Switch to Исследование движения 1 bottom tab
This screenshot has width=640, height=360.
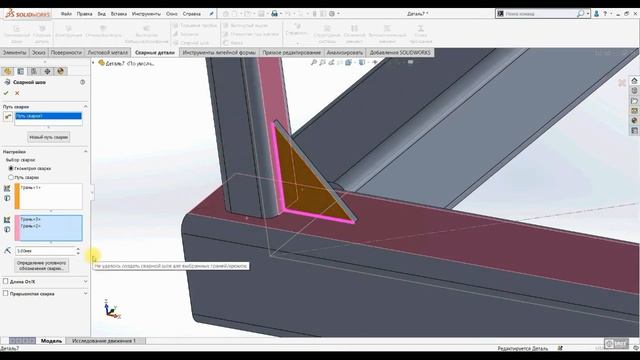104,340
